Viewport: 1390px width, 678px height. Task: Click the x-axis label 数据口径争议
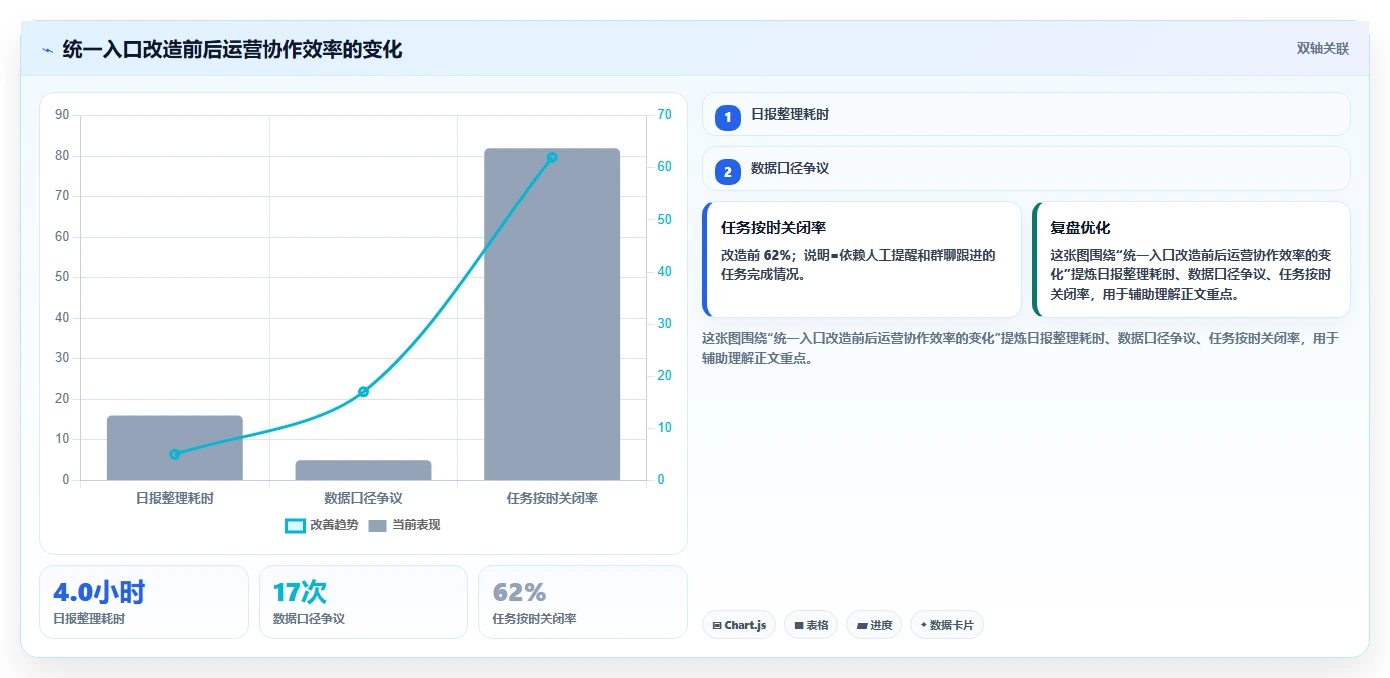pos(363,497)
